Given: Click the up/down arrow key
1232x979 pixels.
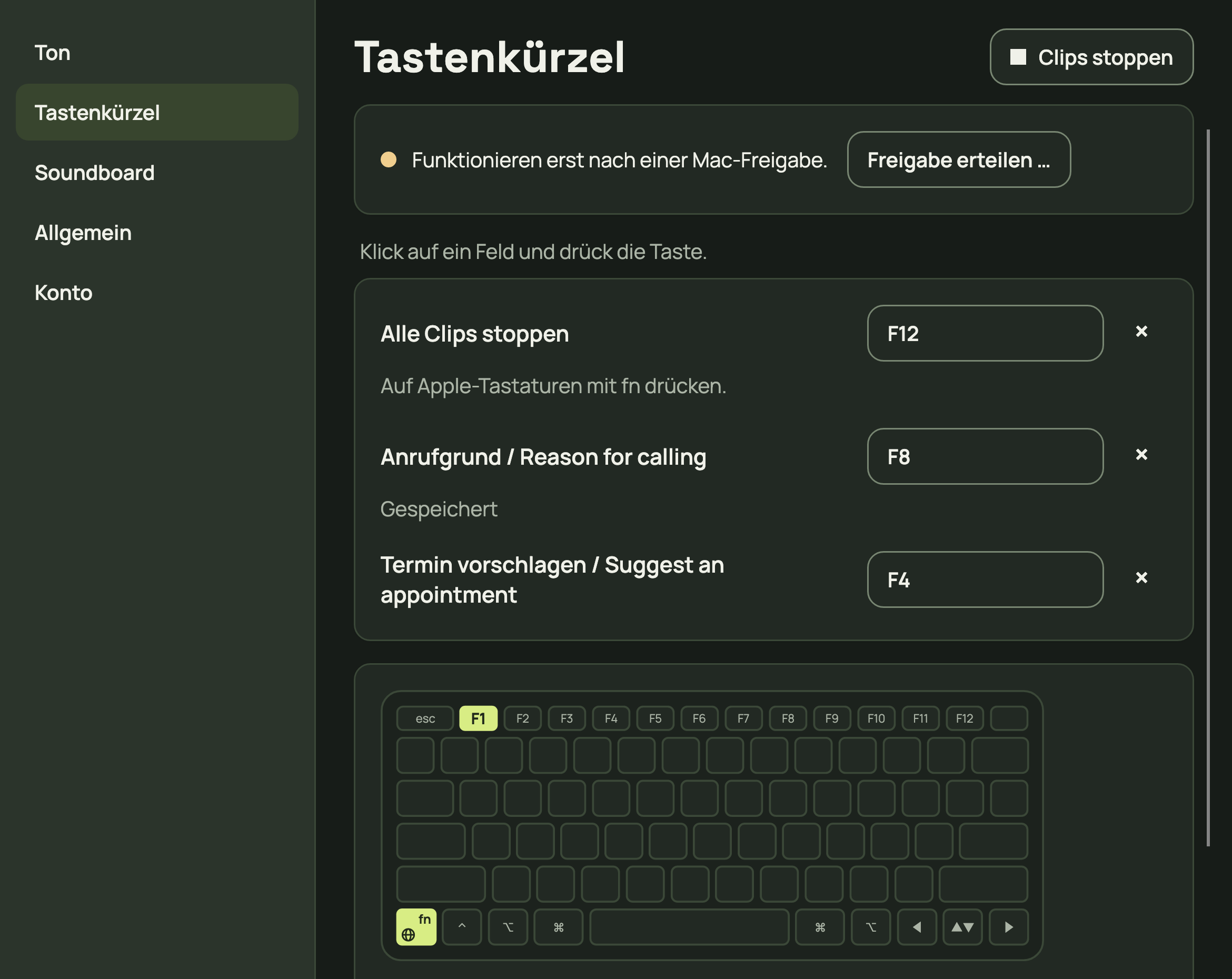Looking at the screenshot, I should point(963,927).
